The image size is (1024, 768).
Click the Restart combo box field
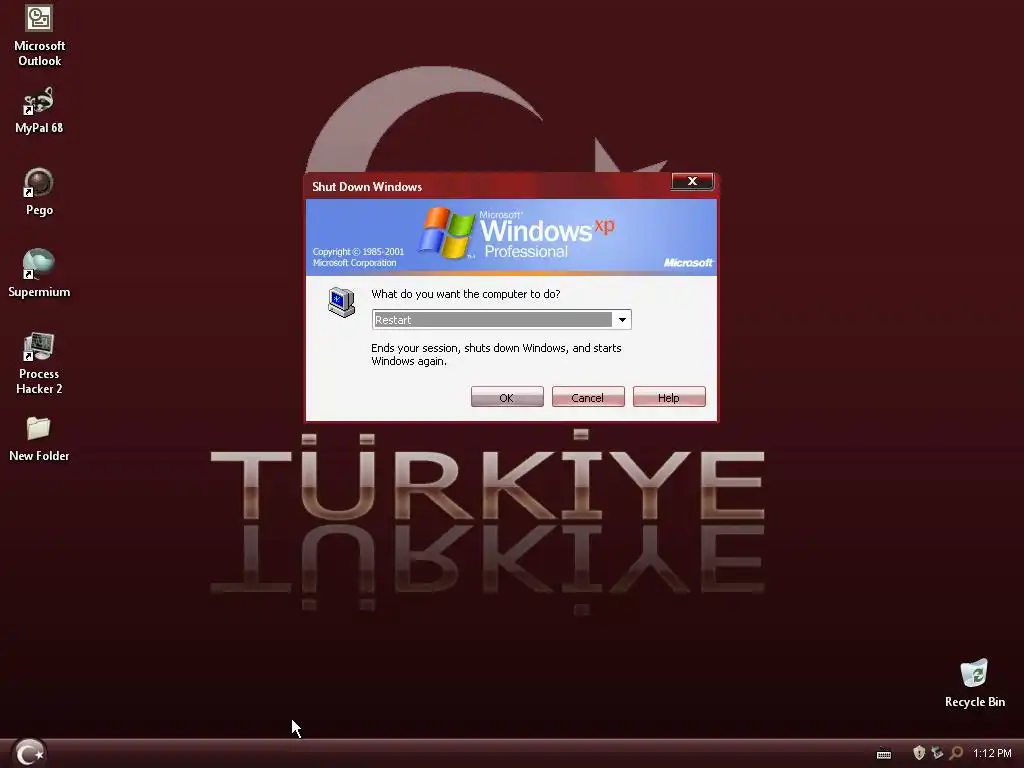[502, 319]
